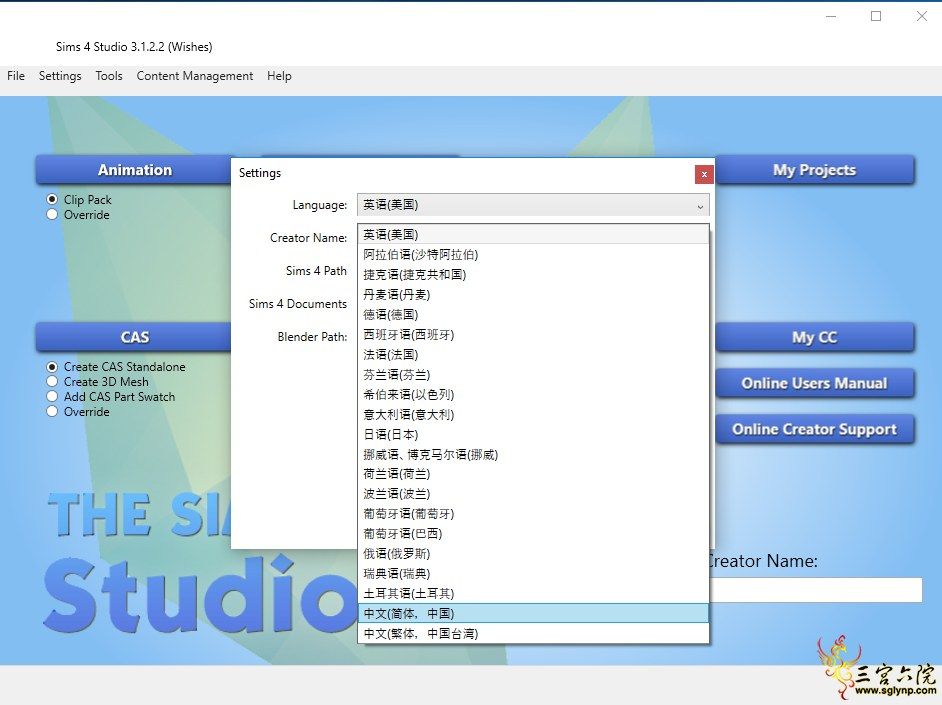
Task: Choose 土耳其语(土耳其) language option
Action: click(x=533, y=593)
